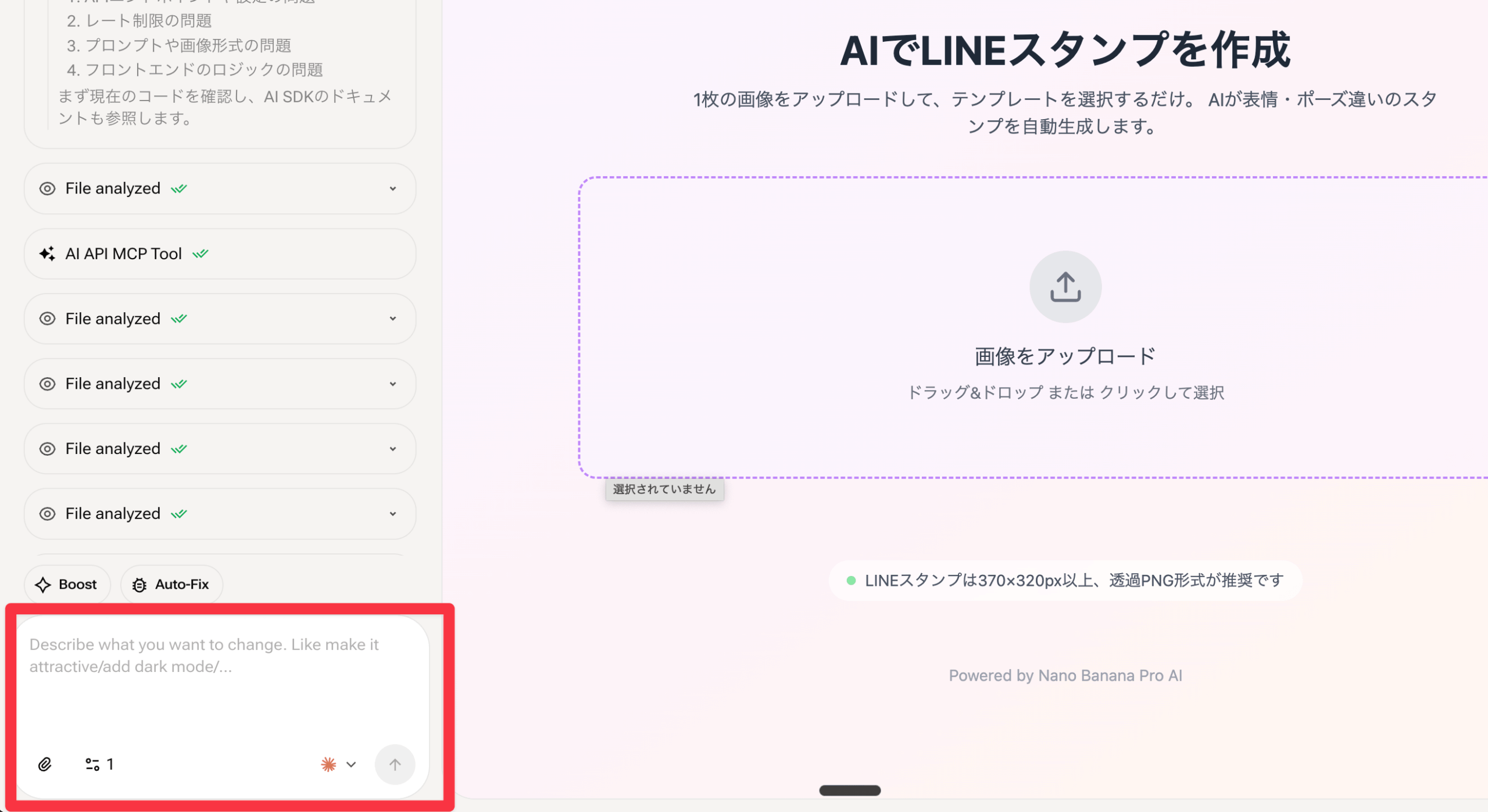Click the upload arrow icon in the drop zone
The height and width of the screenshot is (812, 1488).
(x=1065, y=286)
